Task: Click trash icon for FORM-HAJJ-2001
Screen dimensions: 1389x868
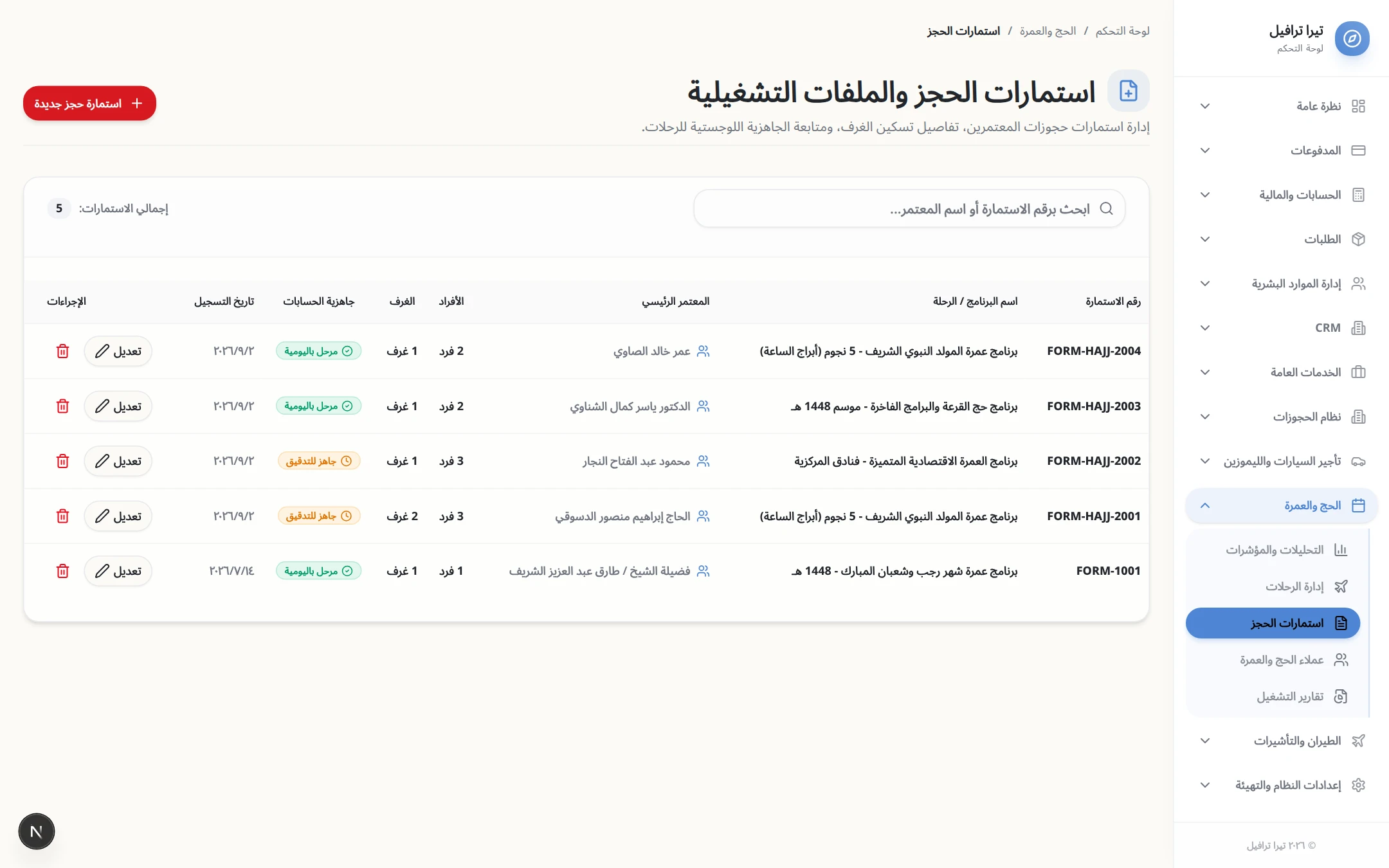Action: click(x=62, y=516)
